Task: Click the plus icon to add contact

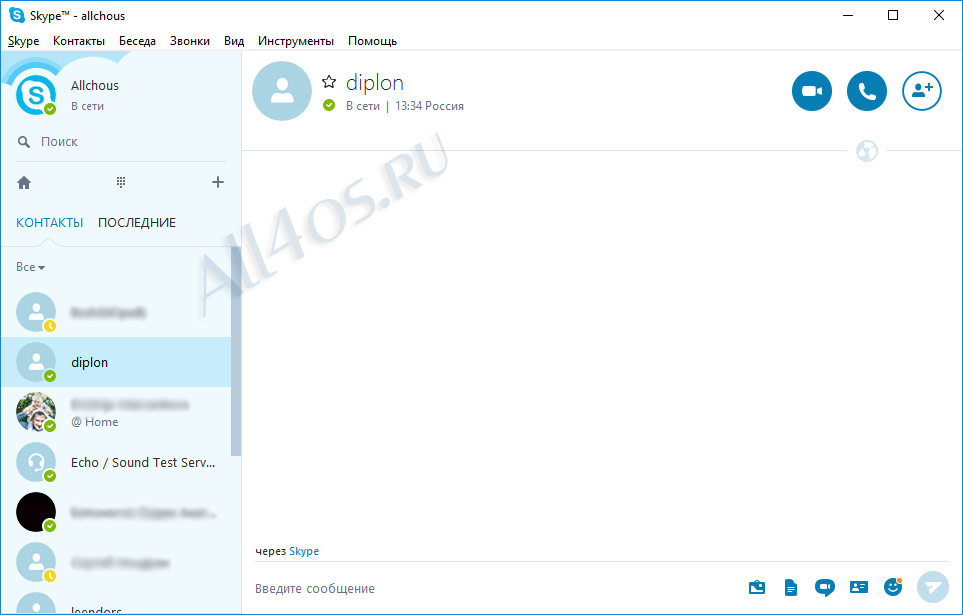Action: (217, 182)
